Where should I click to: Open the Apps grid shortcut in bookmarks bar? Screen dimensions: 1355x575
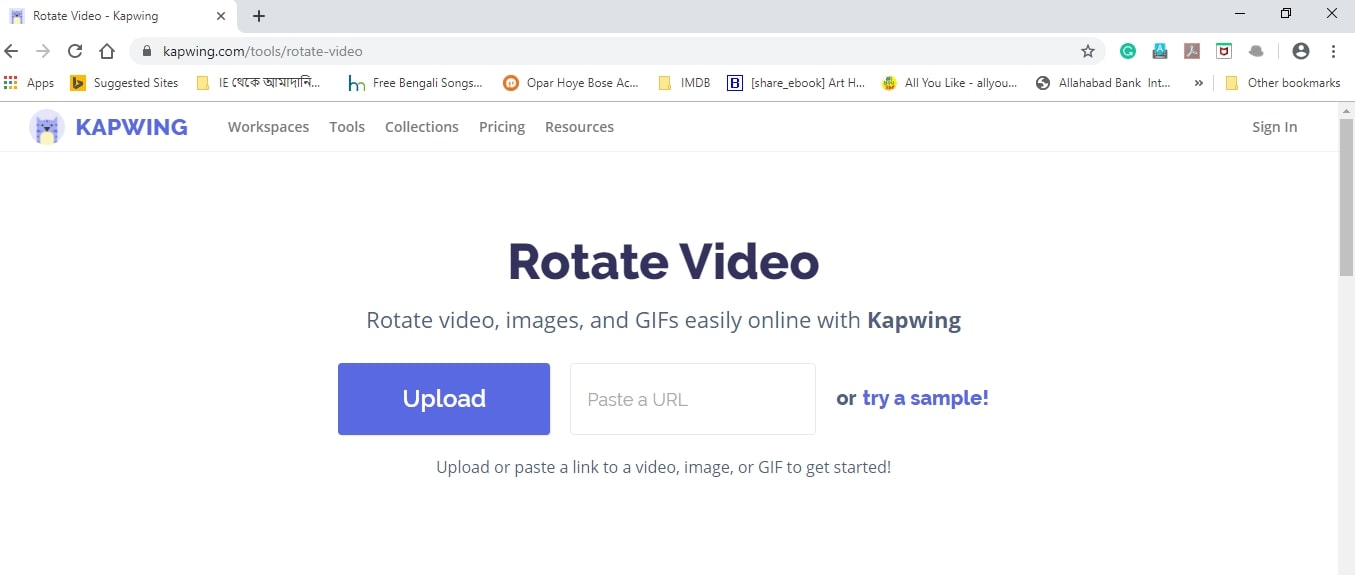click(x=29, y=83)
